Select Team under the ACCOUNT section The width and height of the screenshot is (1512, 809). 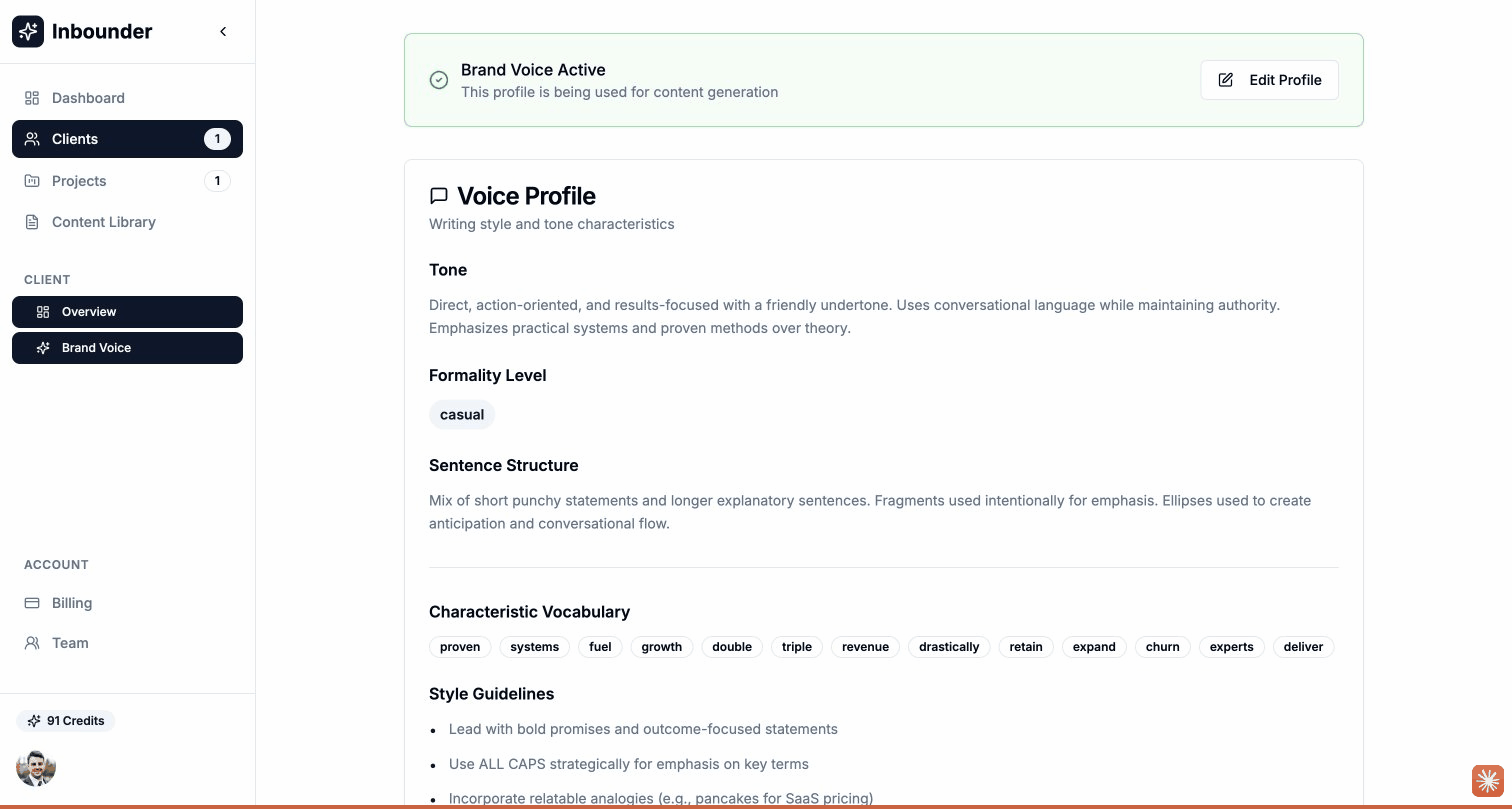70,643
